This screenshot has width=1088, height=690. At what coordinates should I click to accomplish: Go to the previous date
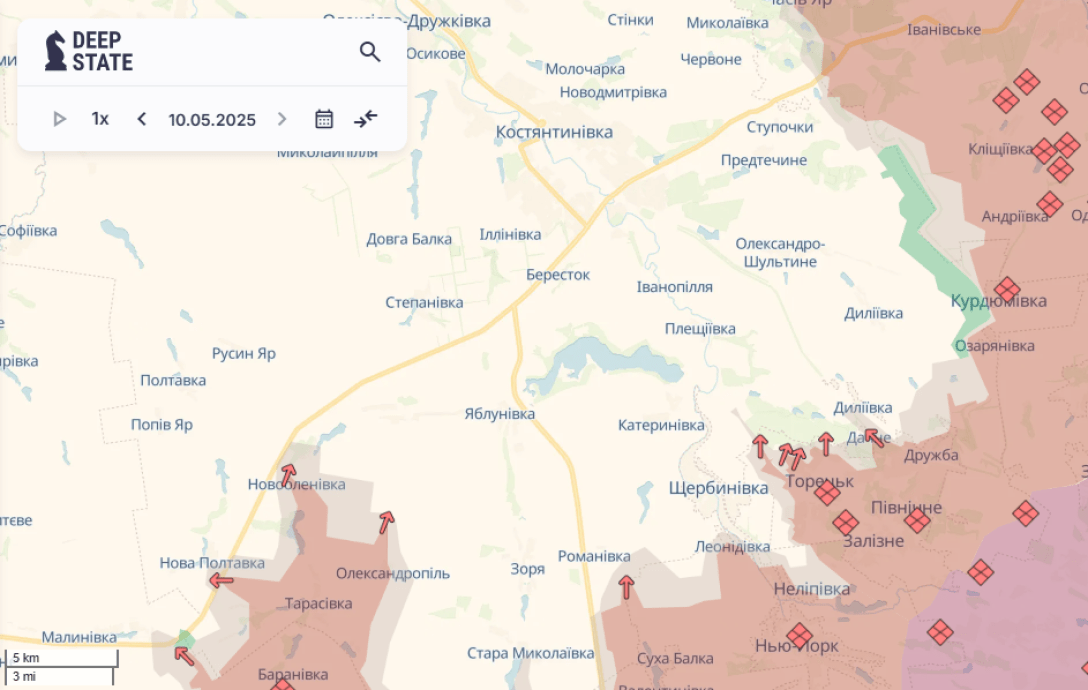pyautogui.click(x=142, y=119)
